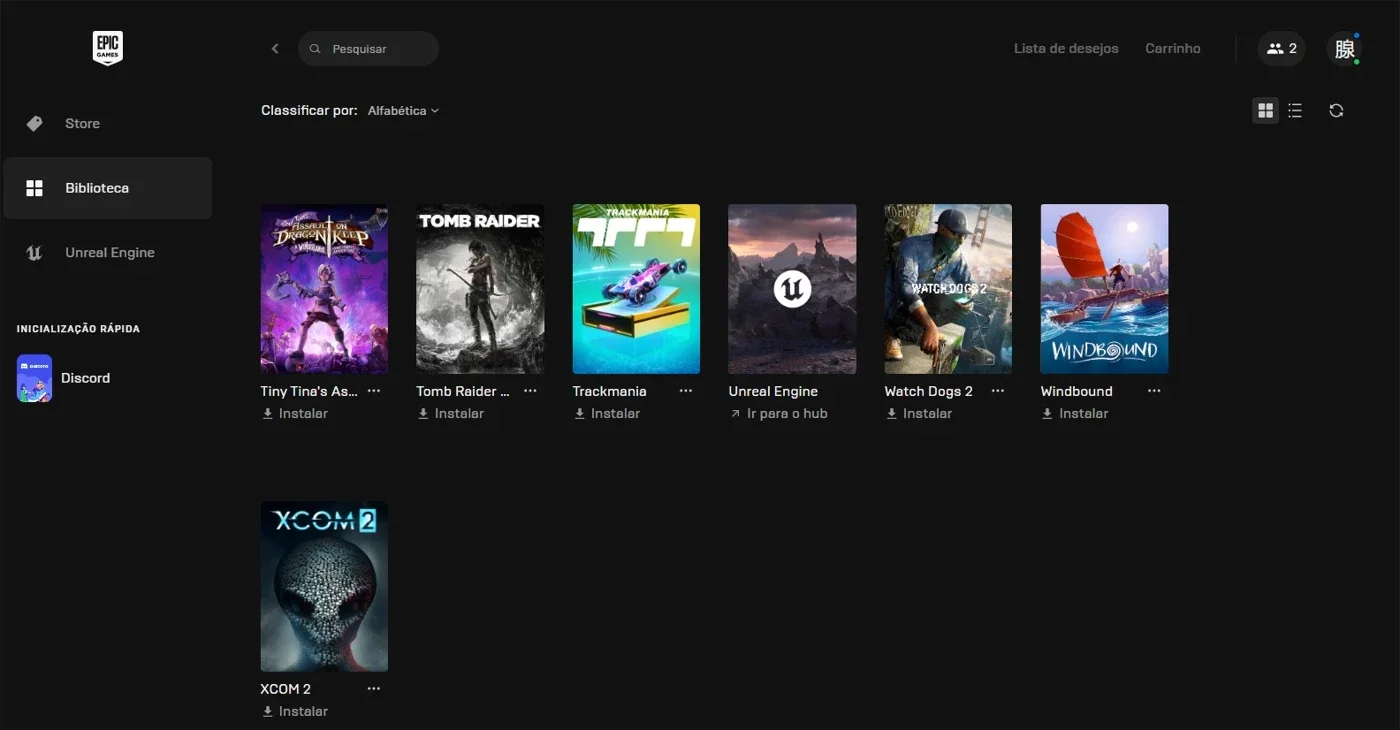
Task: Click download icon under Windbound
Action: tap(1047, 414)
